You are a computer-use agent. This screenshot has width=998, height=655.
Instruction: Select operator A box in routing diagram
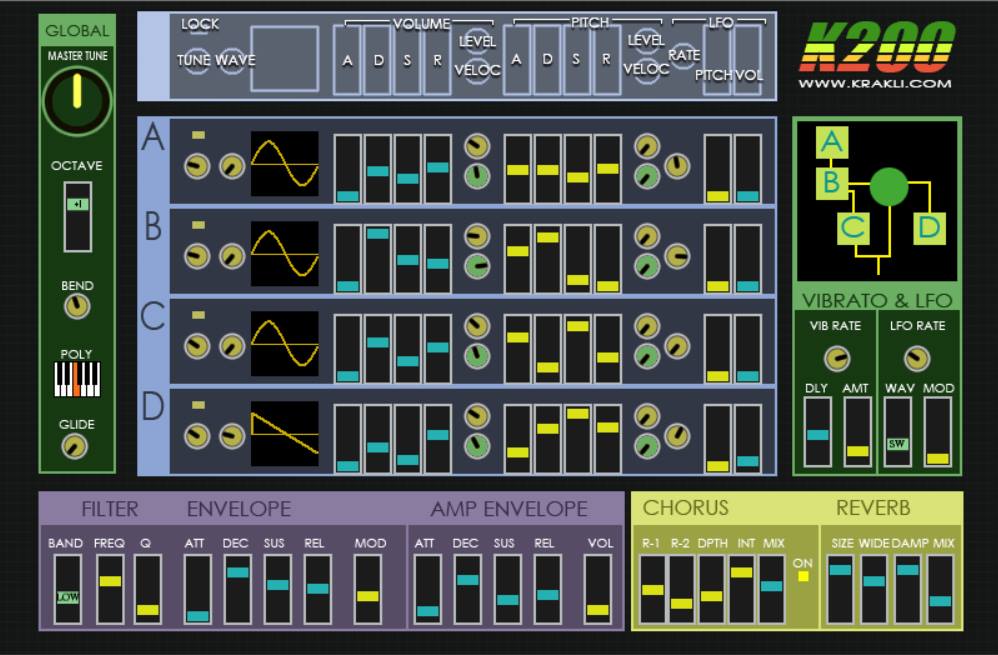tap(832, 142)
